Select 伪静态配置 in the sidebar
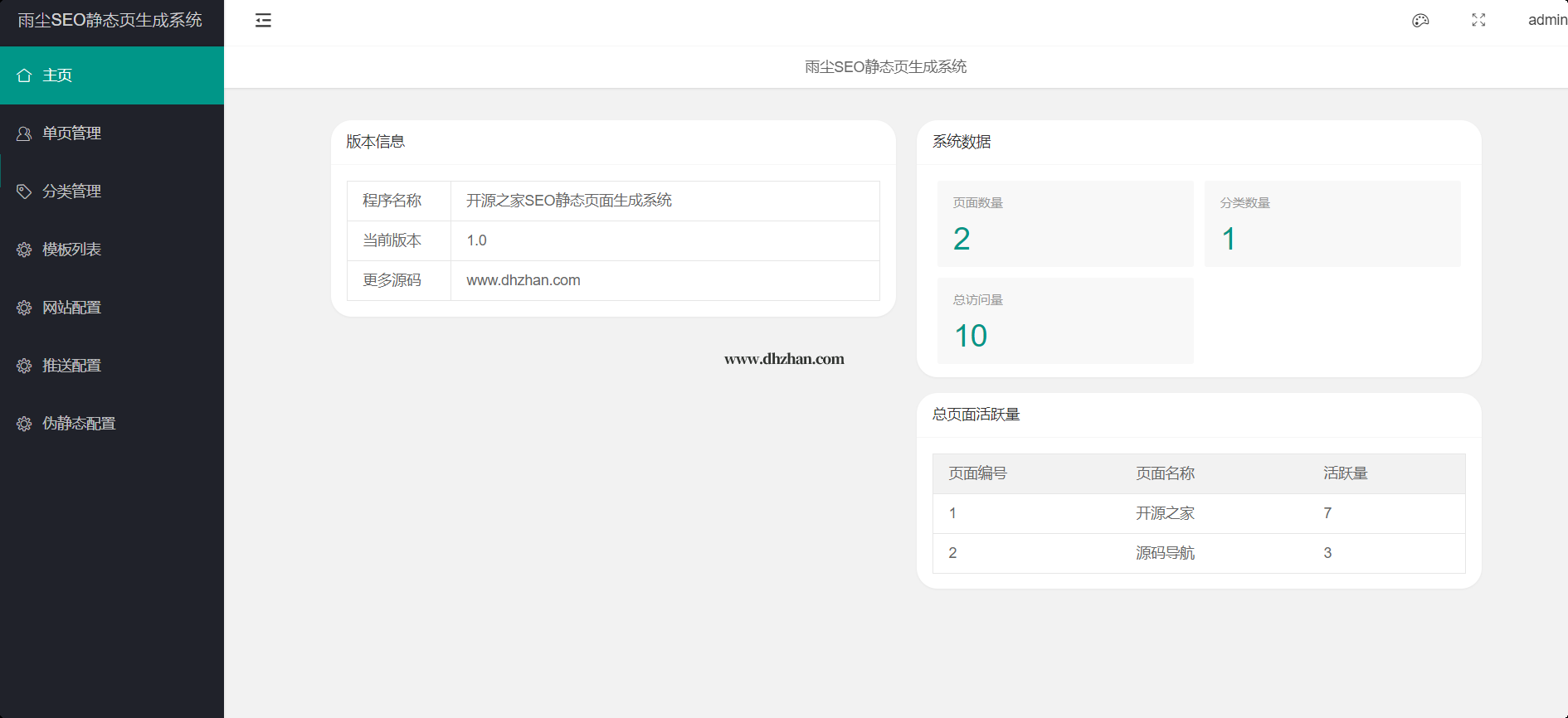The image size is (1568, 718). [x=79, y=424]
